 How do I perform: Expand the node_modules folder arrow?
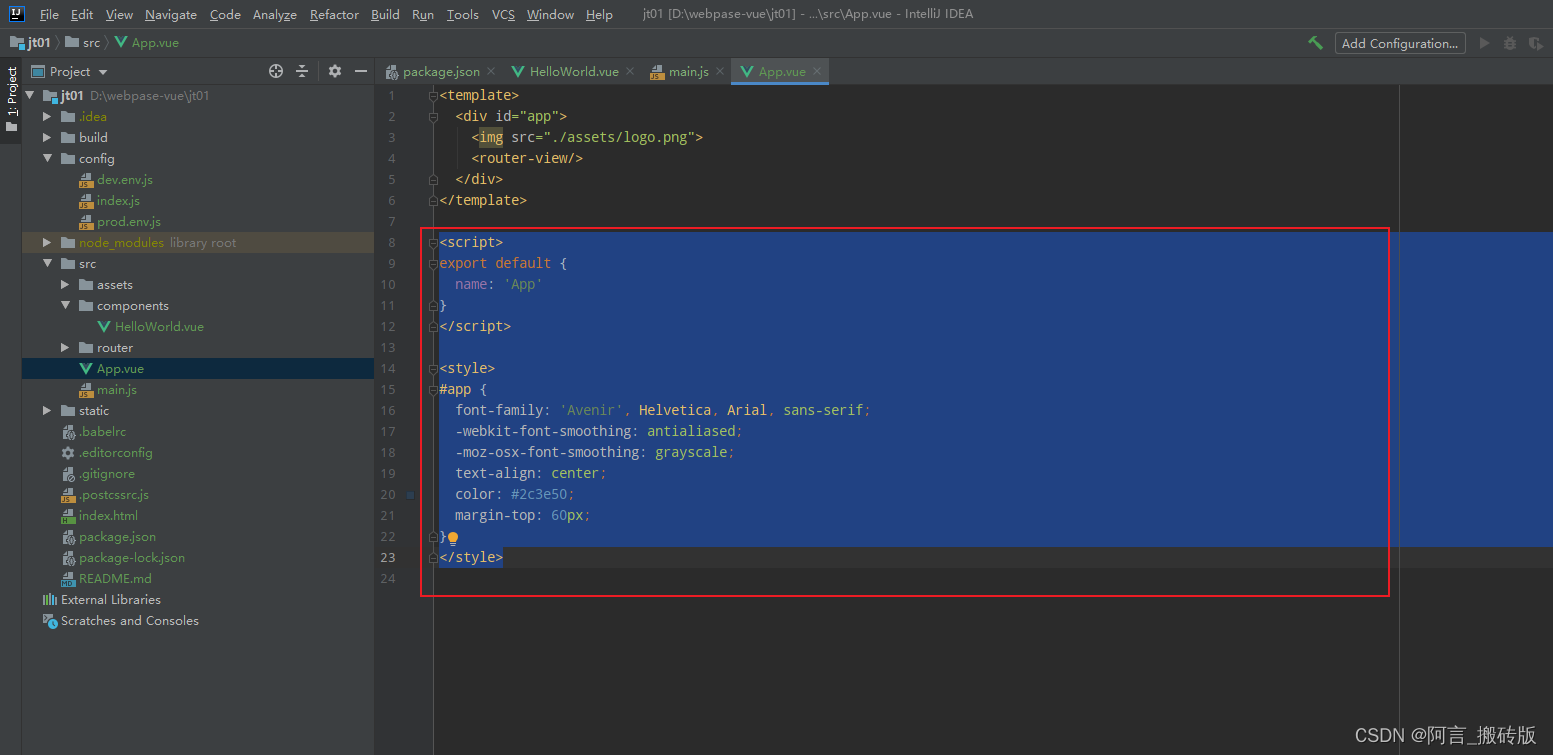tap(47, 242)
